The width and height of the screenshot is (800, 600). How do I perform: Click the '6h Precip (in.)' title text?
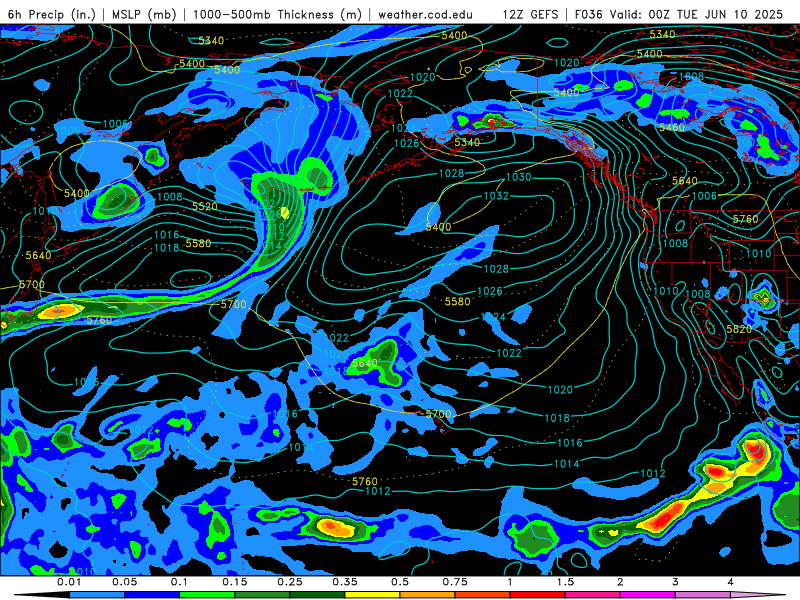click(52, 14)
